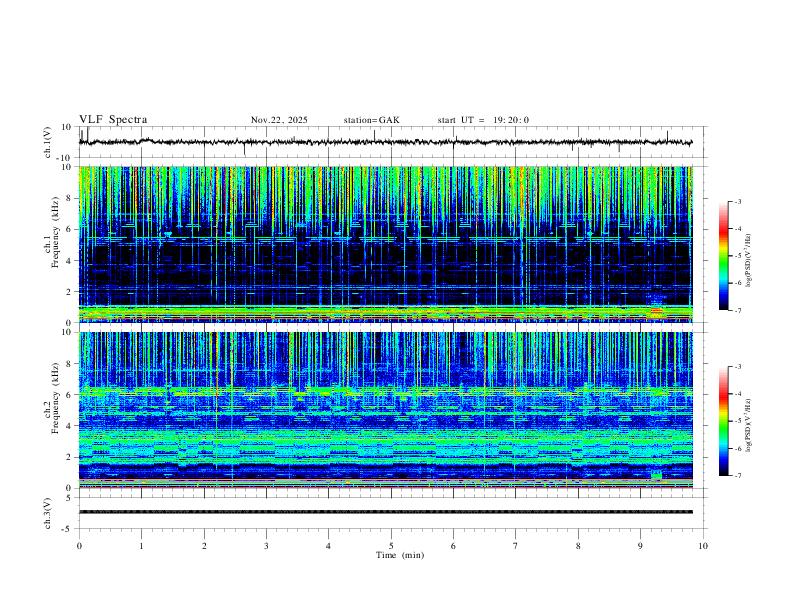Click the ch.1 waveform trace
792x612 pixels.
point(385,142)
